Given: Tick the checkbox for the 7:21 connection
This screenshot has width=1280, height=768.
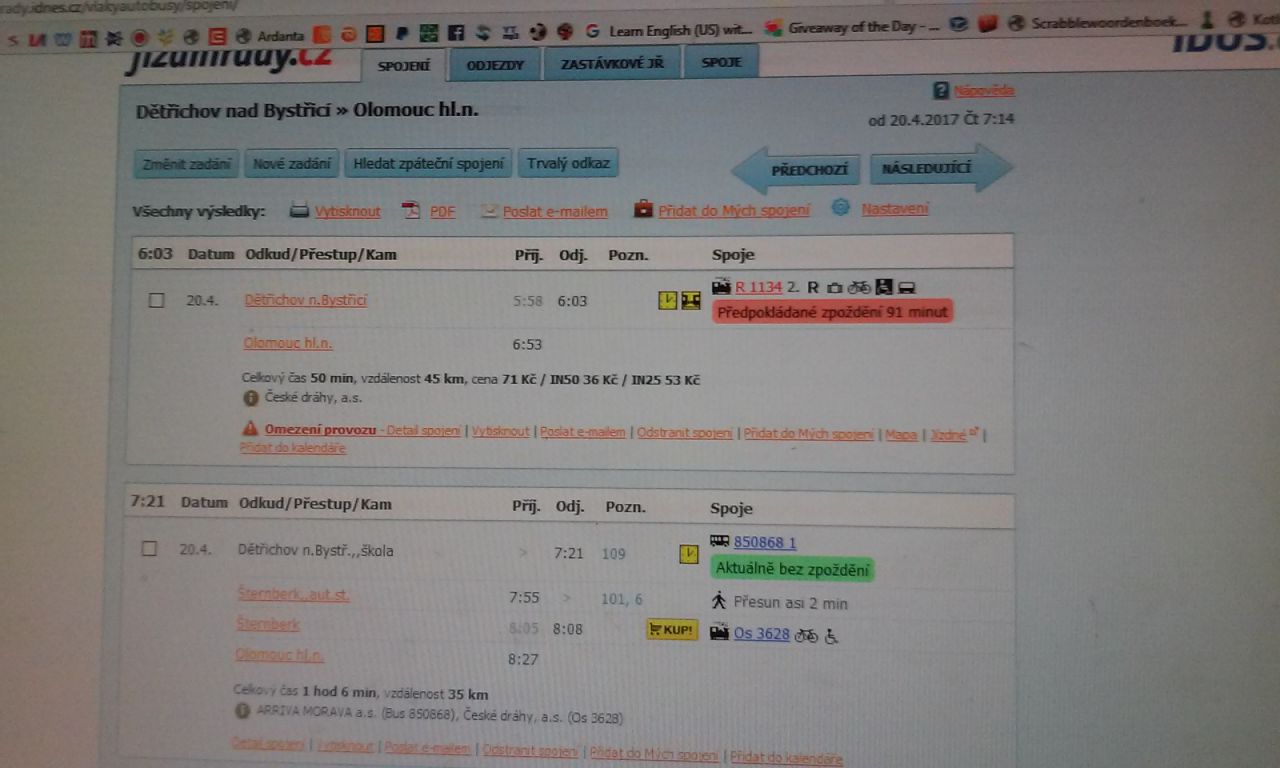Looking at the screenshot, I should point(149,549).
